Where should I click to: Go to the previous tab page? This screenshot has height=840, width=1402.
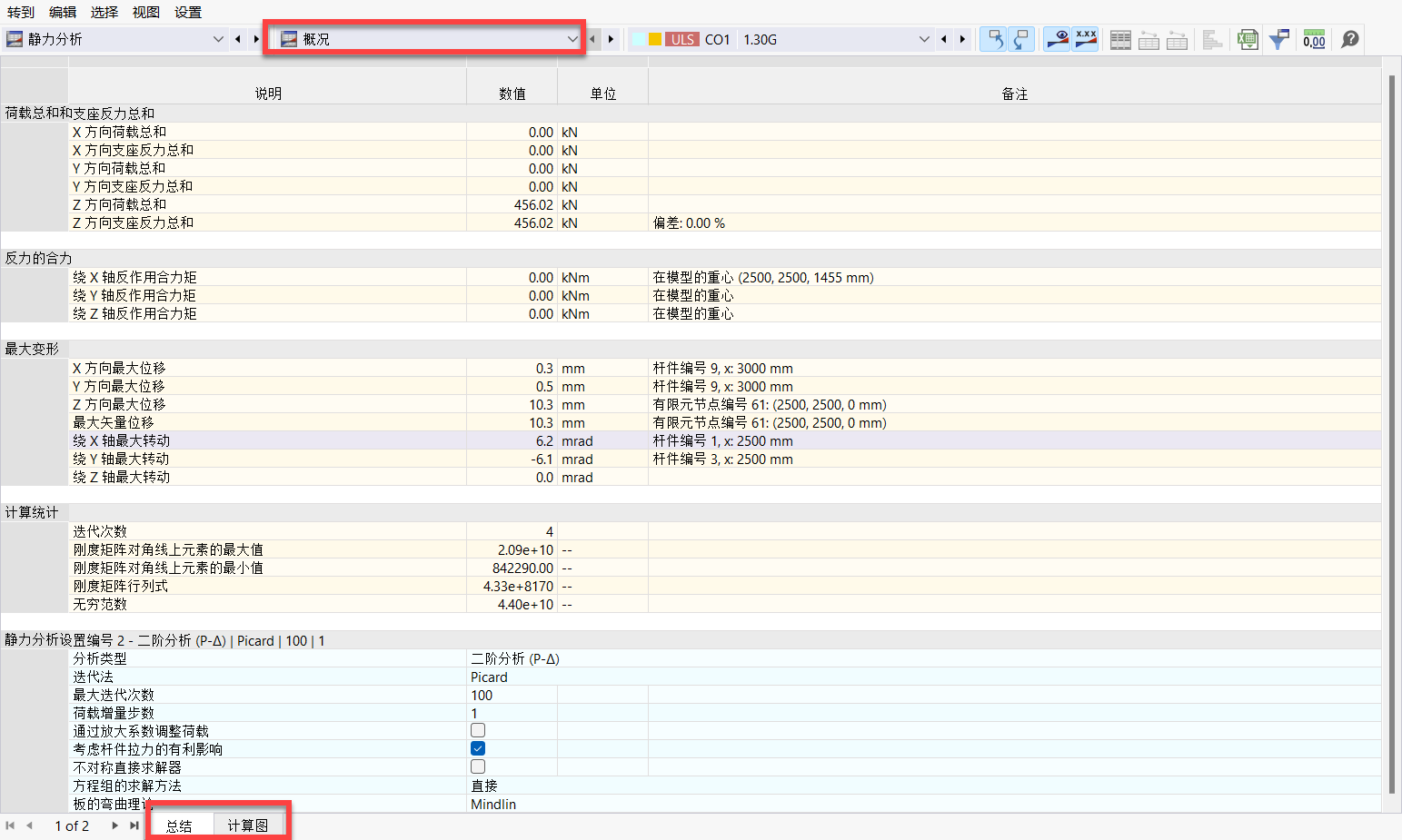(29, 825)
